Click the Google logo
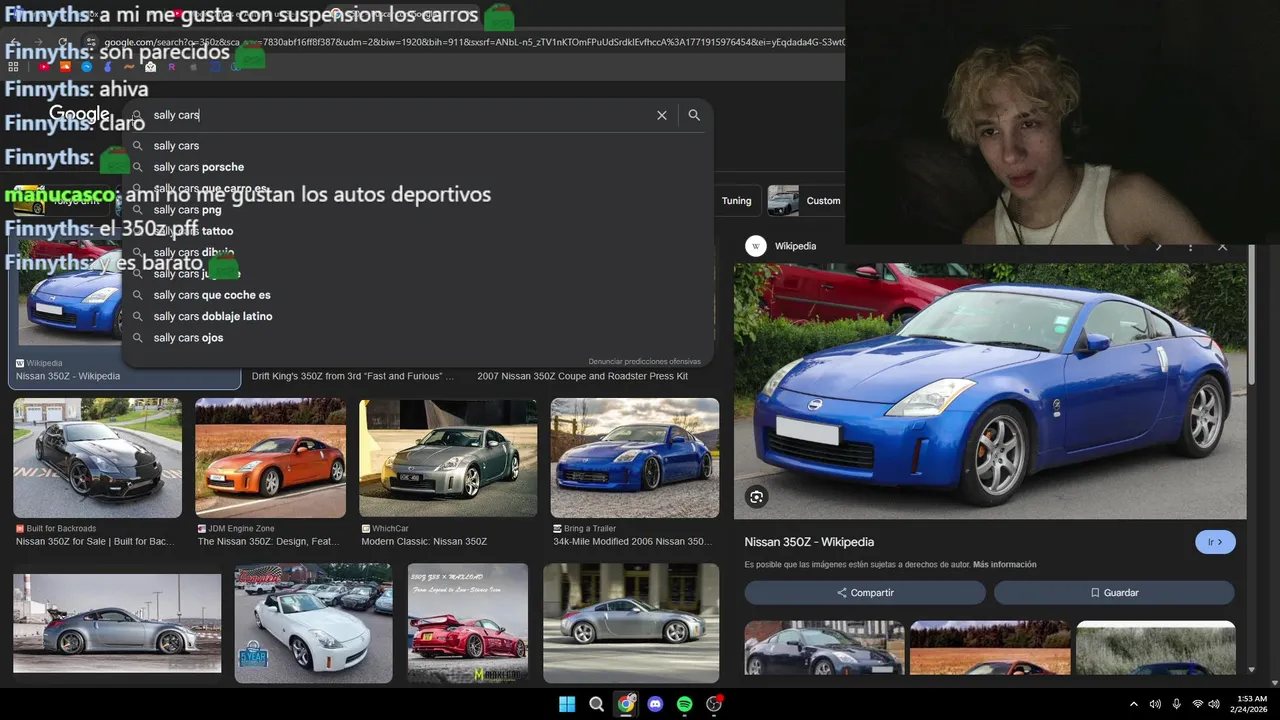 79,114
